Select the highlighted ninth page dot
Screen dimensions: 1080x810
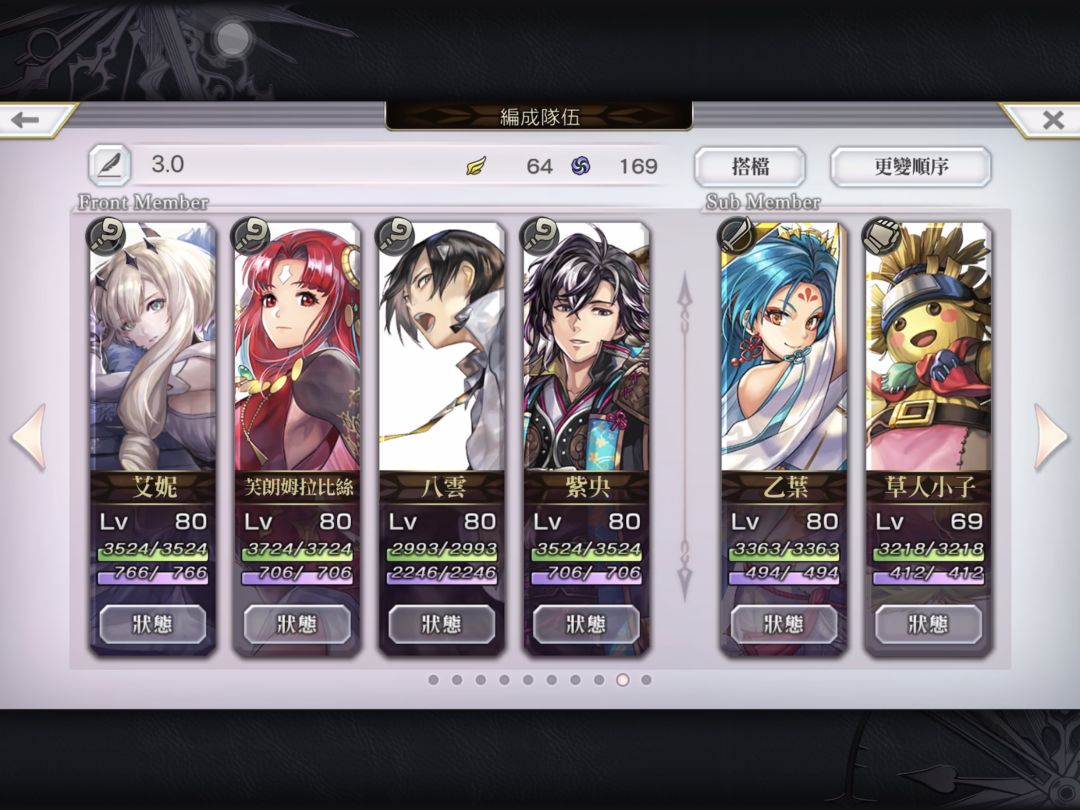[623, 680]
